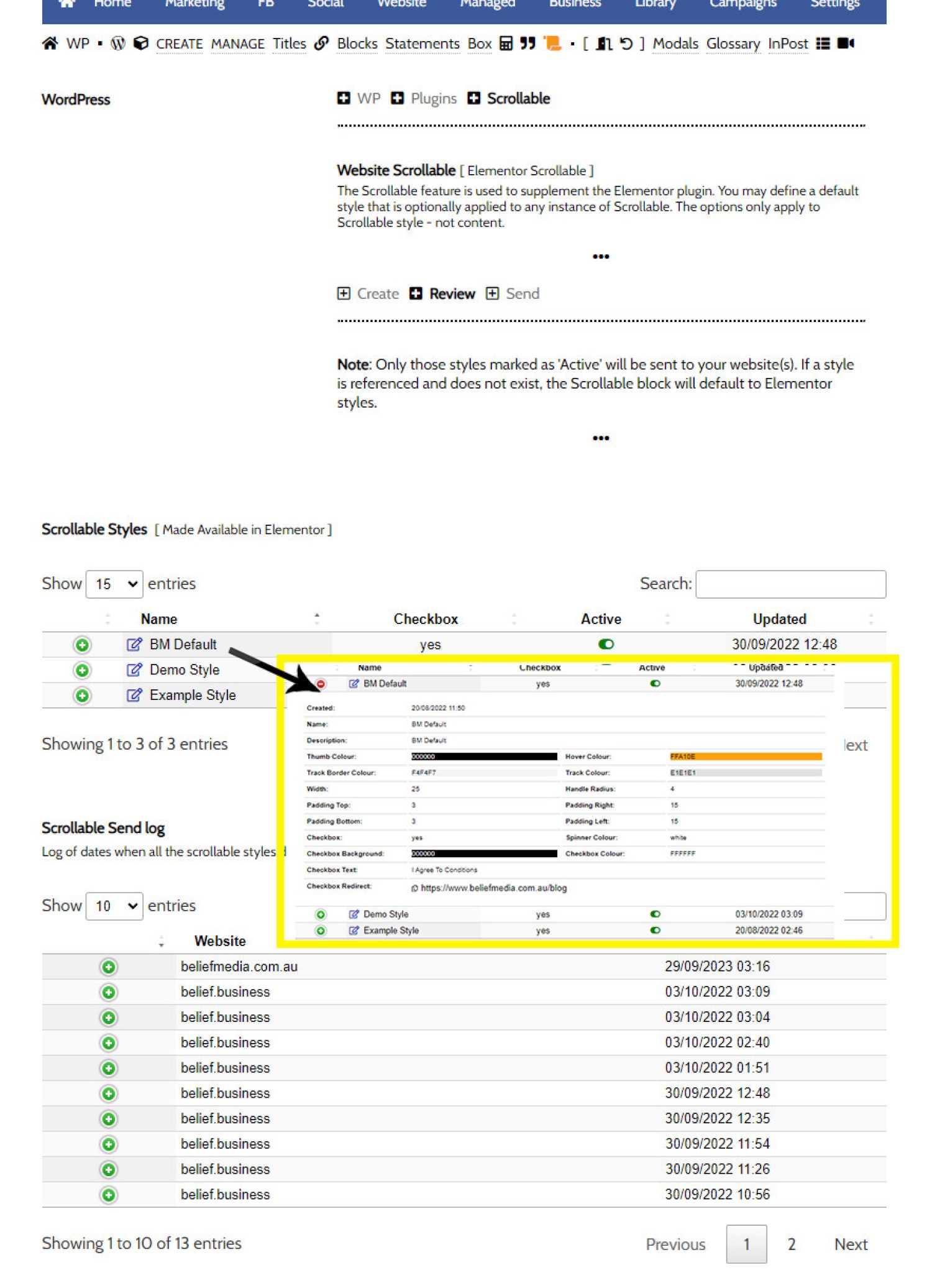Open the Glossary link in the toolbar

click(733, 44)
